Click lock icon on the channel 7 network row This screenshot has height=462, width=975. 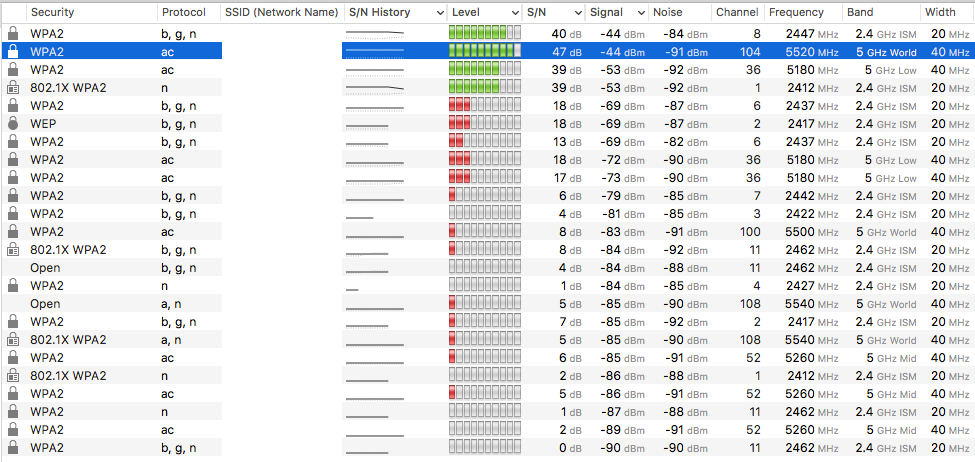point(12,196)
